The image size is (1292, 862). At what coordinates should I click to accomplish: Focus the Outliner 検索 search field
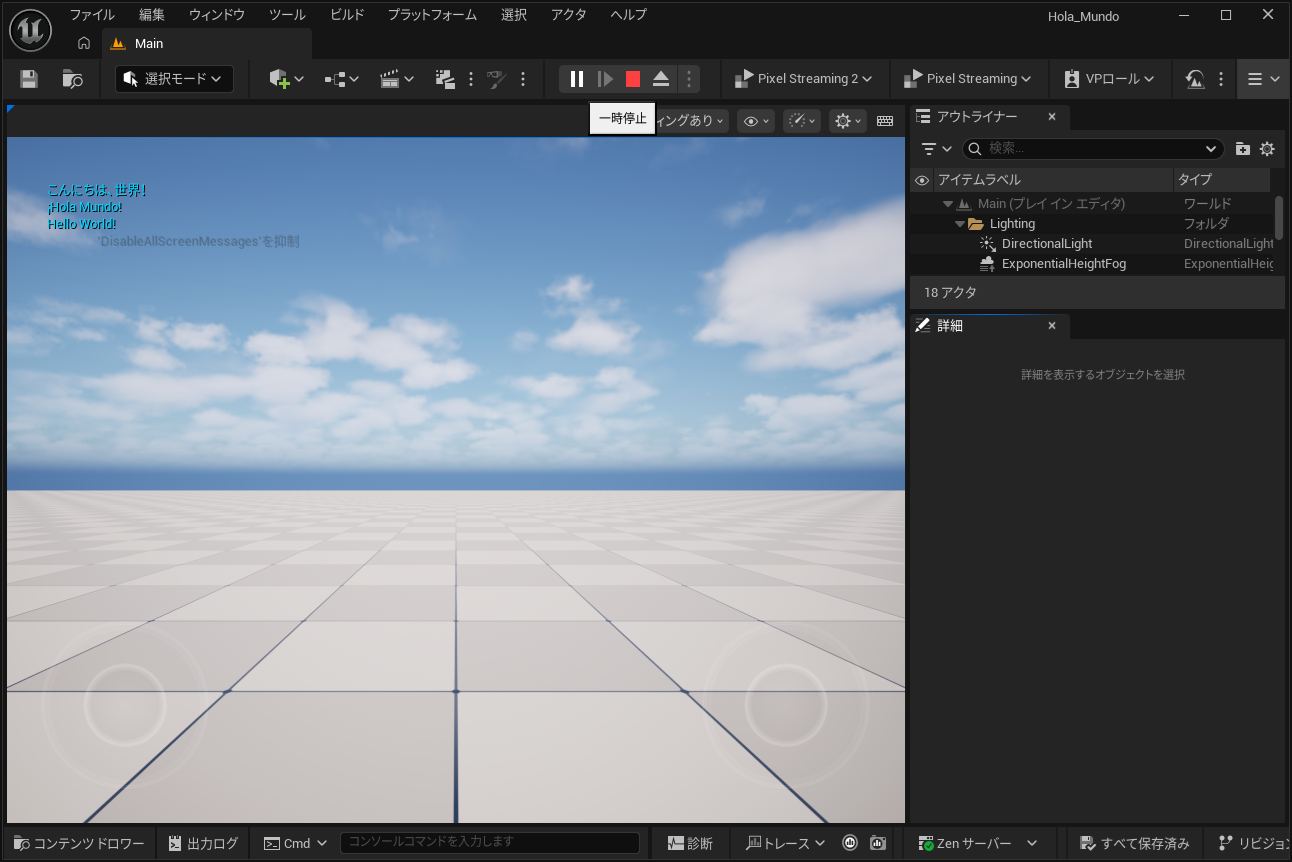click(x=1093, y=149)
